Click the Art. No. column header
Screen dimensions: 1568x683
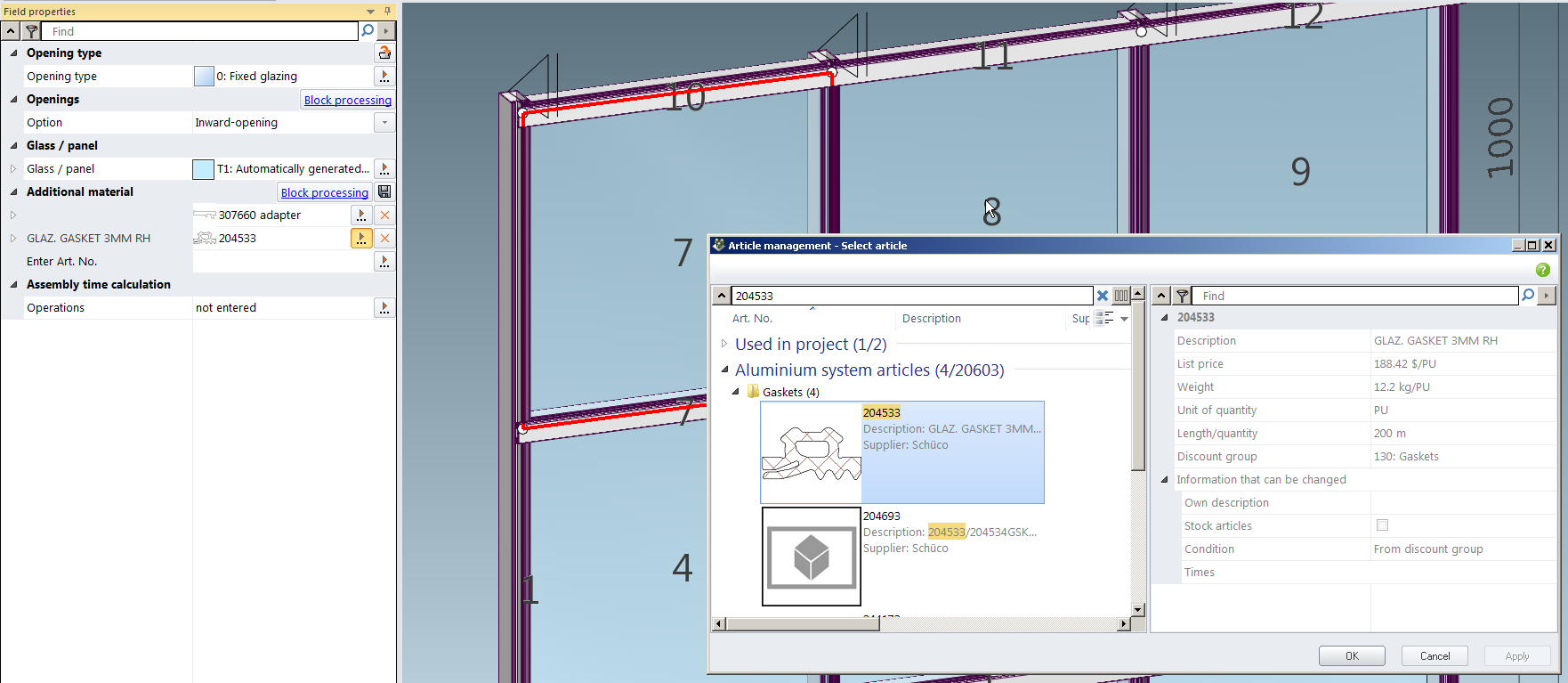click(x=752, y=319)
